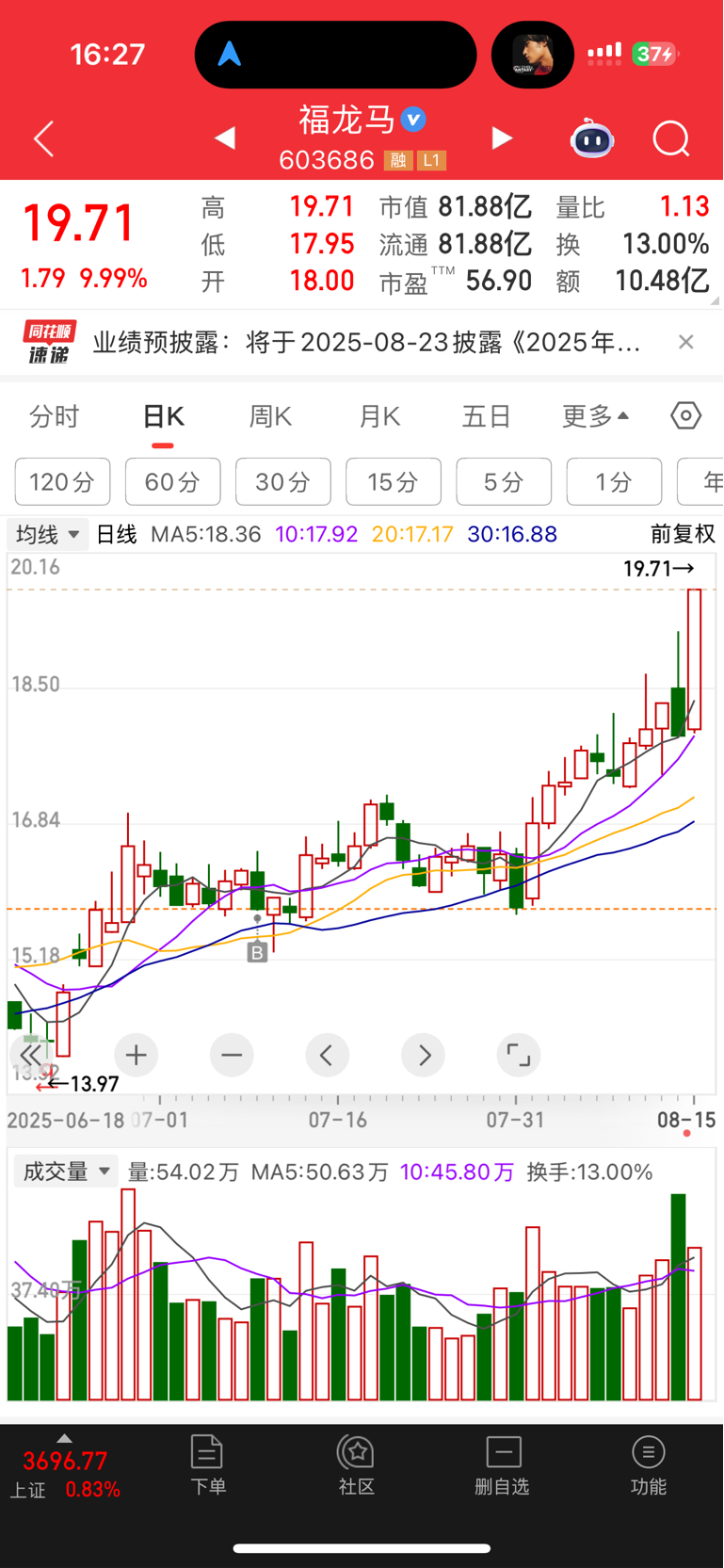The image size is (724, 1568).
Task: Tap the 市盈 56.90 value
Action: [x=499, y=281]
